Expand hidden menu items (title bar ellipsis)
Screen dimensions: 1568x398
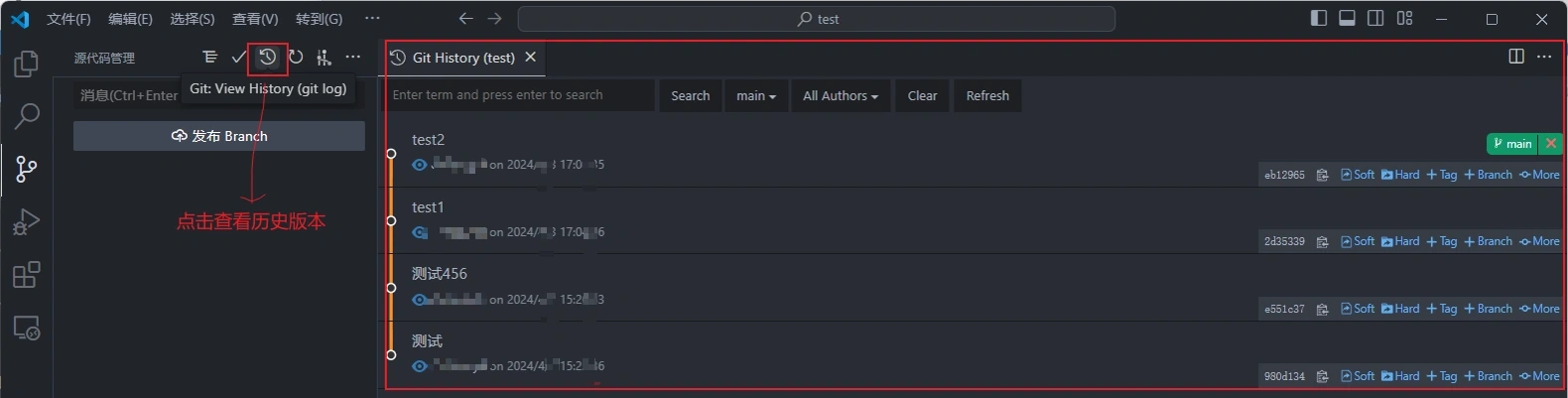(x=372, y=19)
